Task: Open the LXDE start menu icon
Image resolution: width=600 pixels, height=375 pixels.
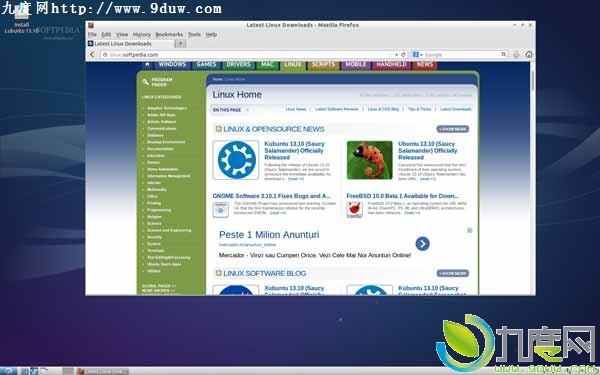Action: click(x=8, y=371)
